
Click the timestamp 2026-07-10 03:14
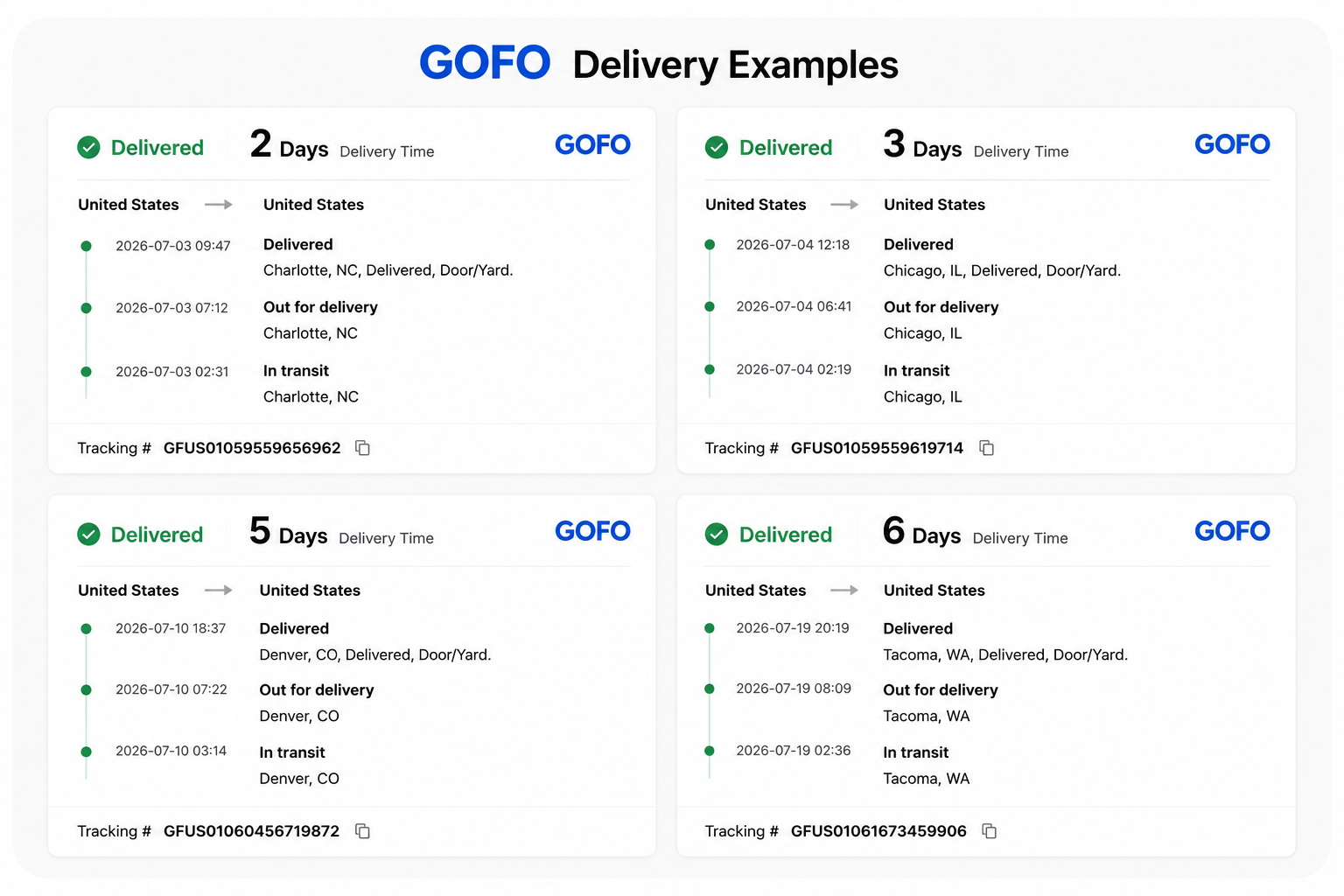click(171, 751)
